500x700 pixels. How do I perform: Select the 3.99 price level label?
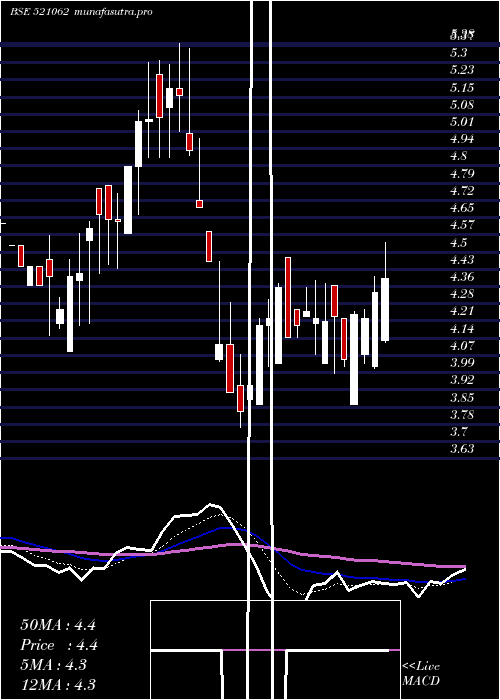pos(462,363)
